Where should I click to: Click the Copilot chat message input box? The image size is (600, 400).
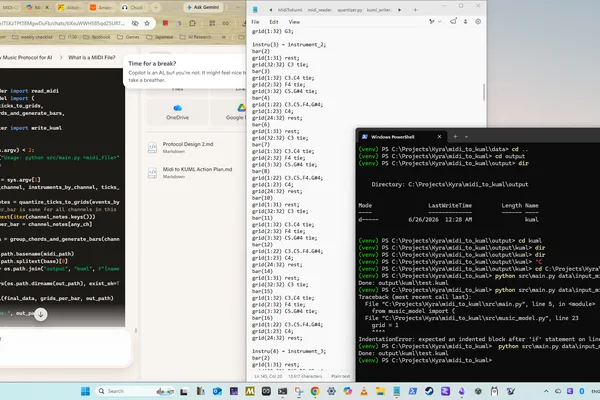coord(65,347)
